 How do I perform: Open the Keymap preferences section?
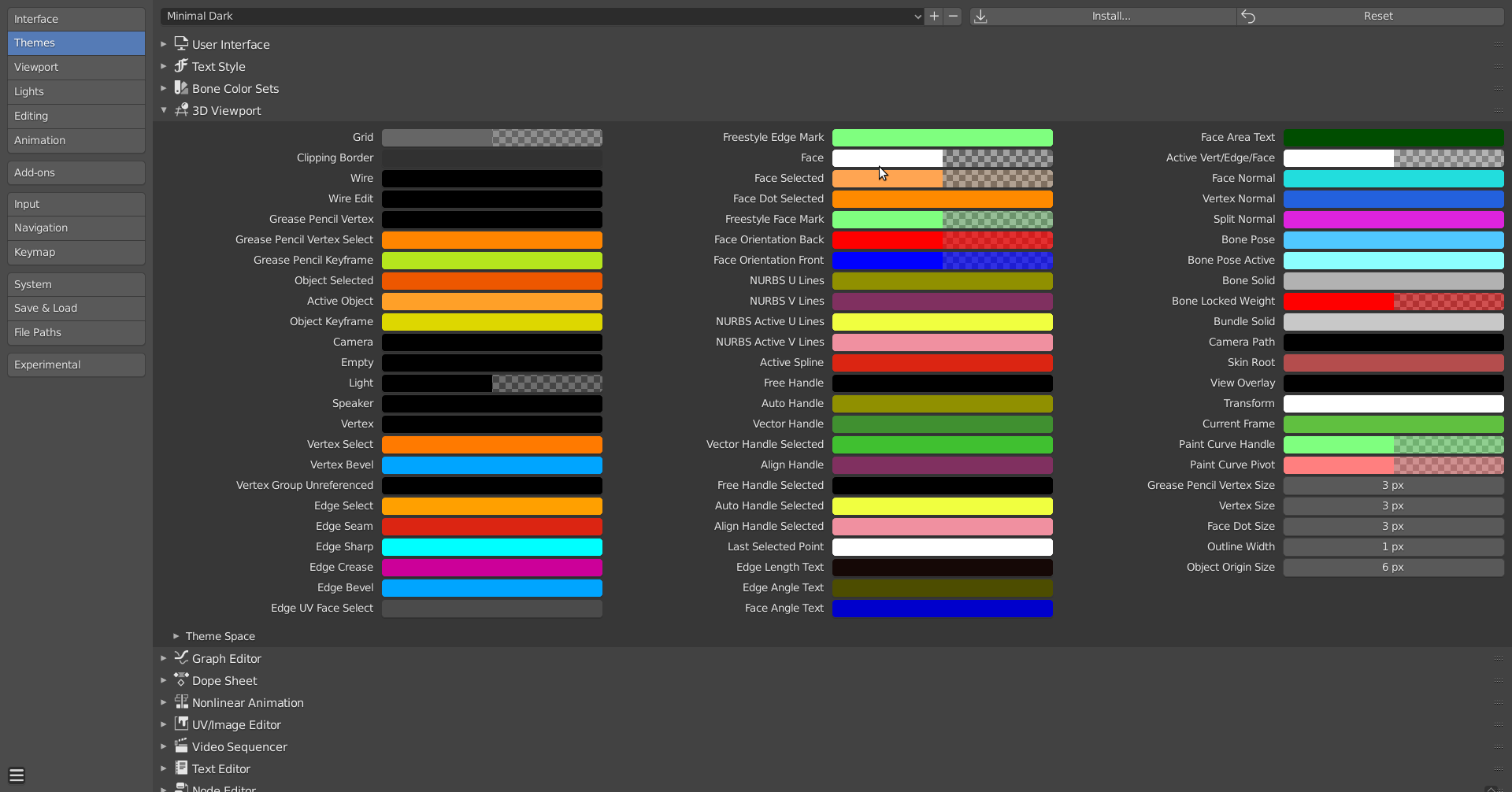tap(75, 252)
